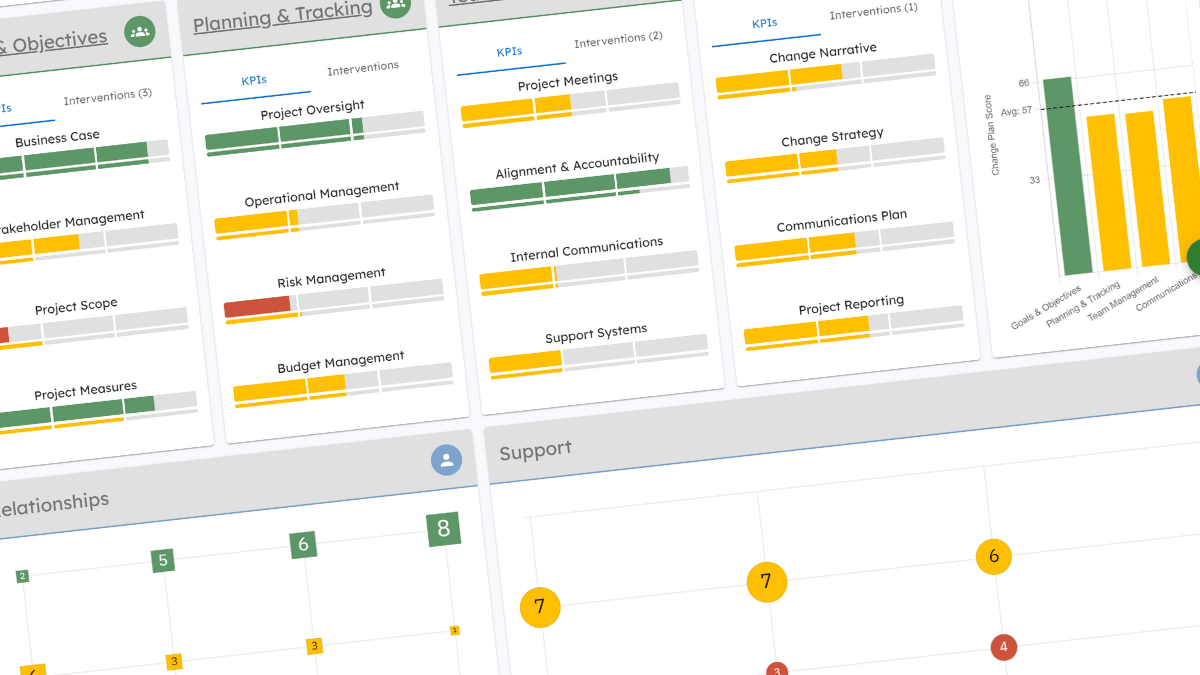Click the person icon above the Relationships header
This screenshot has height=675, width=1200.
tap(446, 460)
